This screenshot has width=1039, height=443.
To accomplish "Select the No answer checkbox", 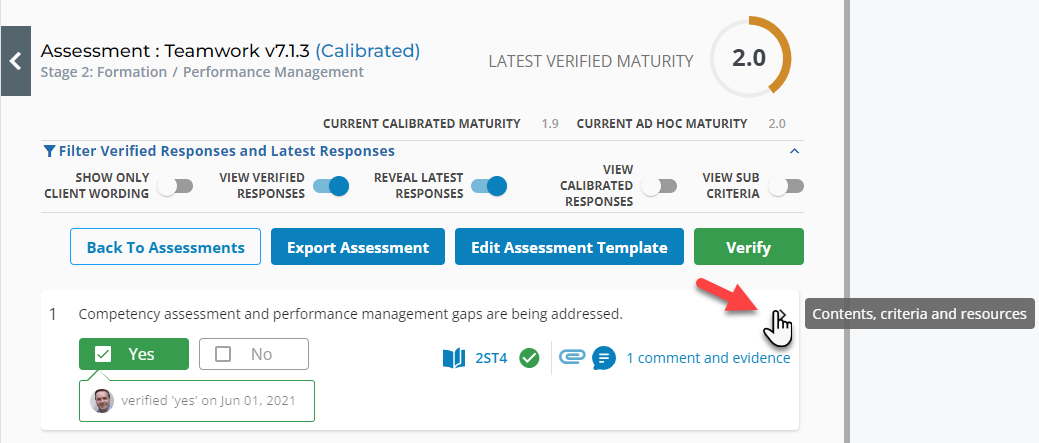I will click(254, 354).
